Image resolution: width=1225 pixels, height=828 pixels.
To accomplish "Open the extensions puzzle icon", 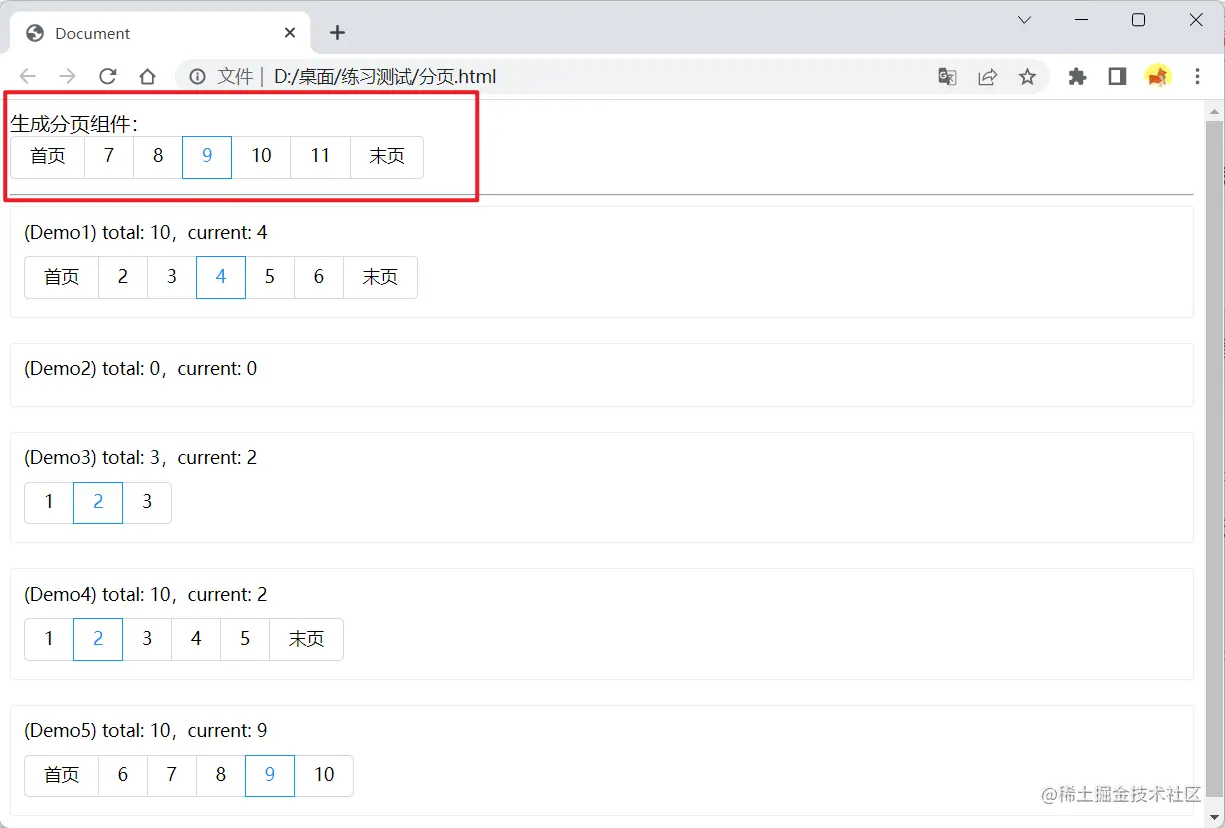I will pyautogui.click(x=1077, y=77).
